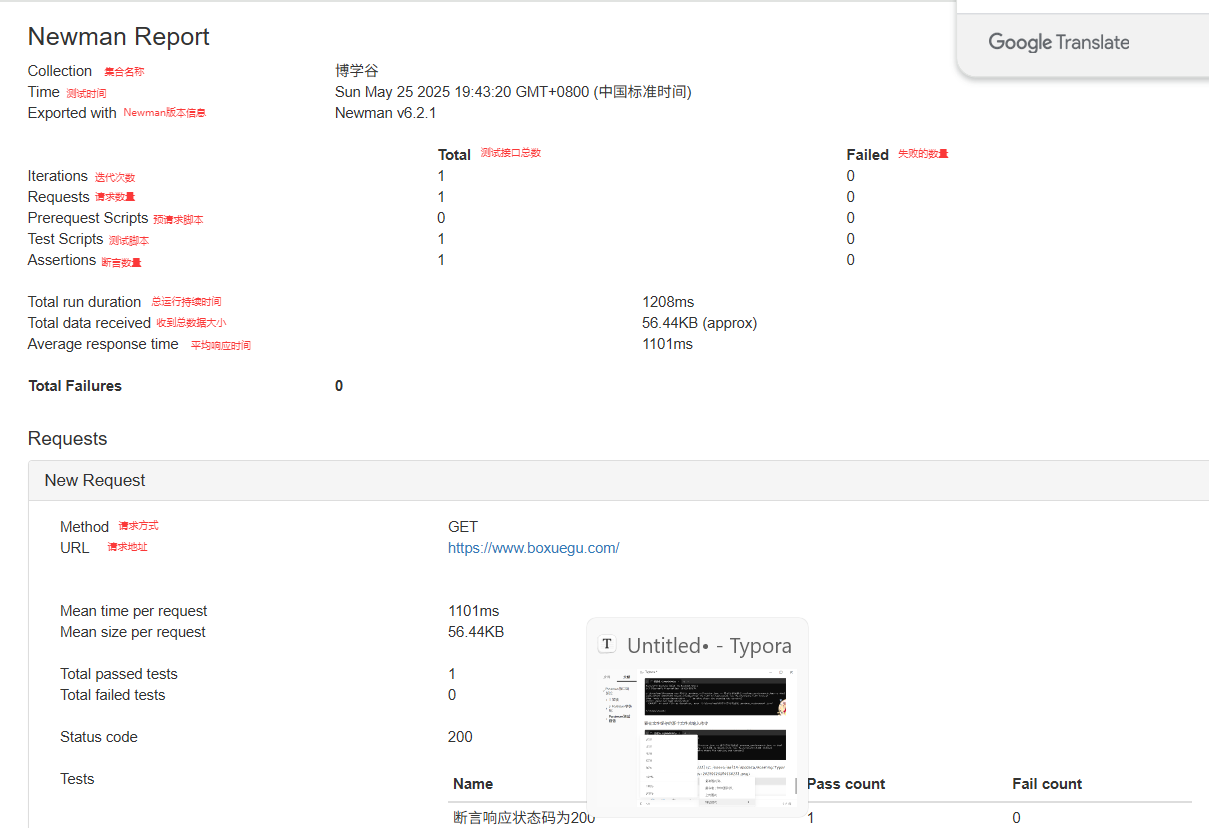The height and width of the screenshot is (828, 1209).
Task: Click the Newman版本信息 annotation
Action: tap(164, 112)
